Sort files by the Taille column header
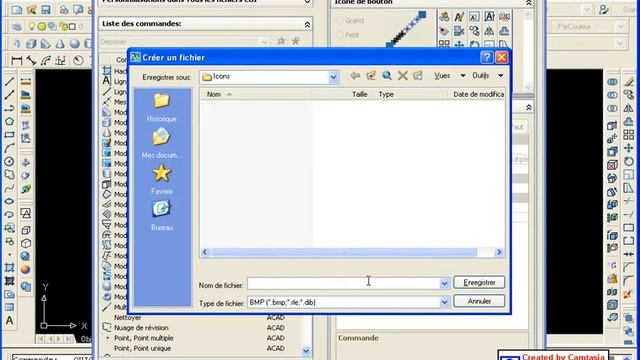The height and width of the screenshot is (360, 640). pyautogui.click(x=343, y=94)
